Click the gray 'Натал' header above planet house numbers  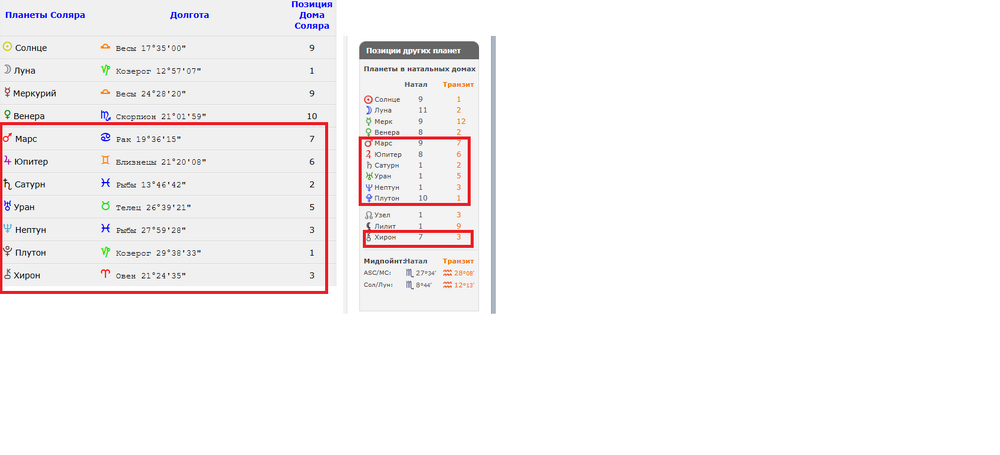416,84
